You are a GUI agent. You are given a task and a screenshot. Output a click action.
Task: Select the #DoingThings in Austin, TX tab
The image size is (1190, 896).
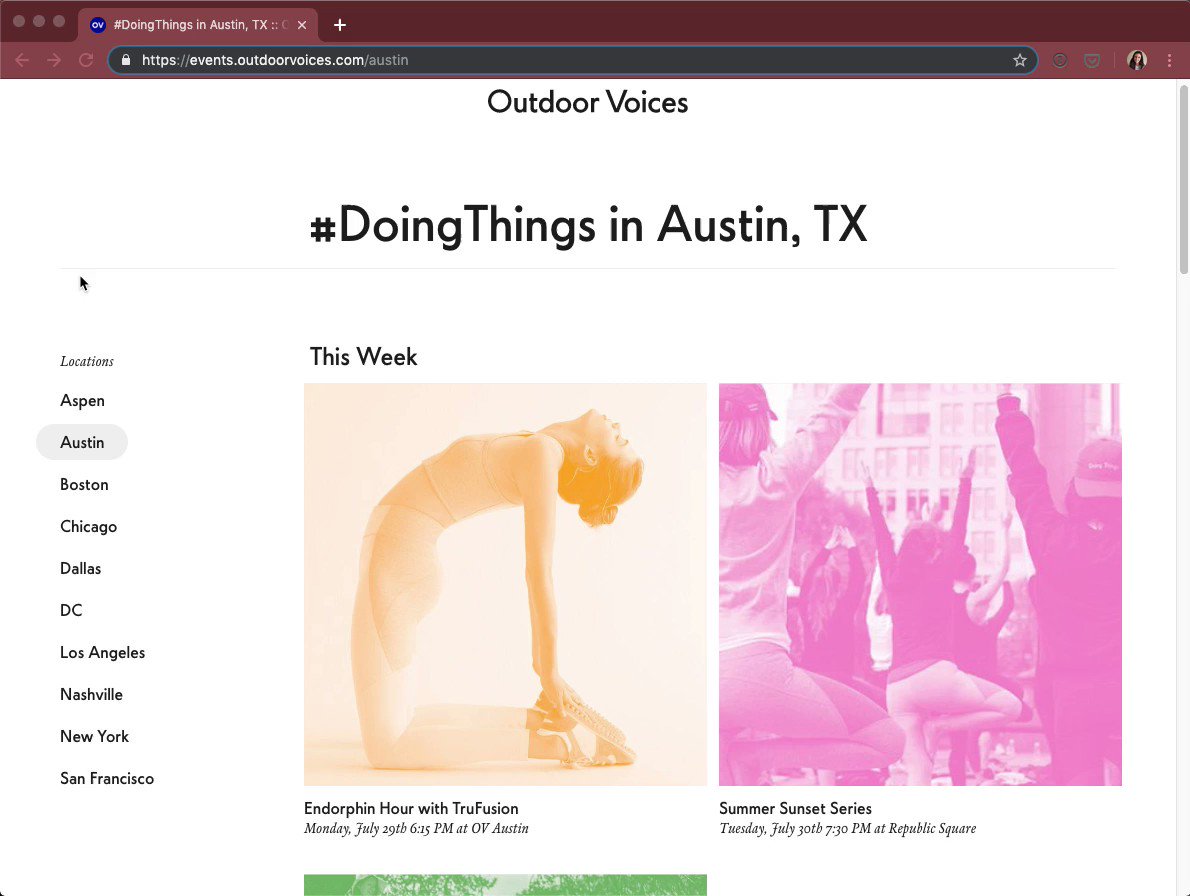(197, 25)
